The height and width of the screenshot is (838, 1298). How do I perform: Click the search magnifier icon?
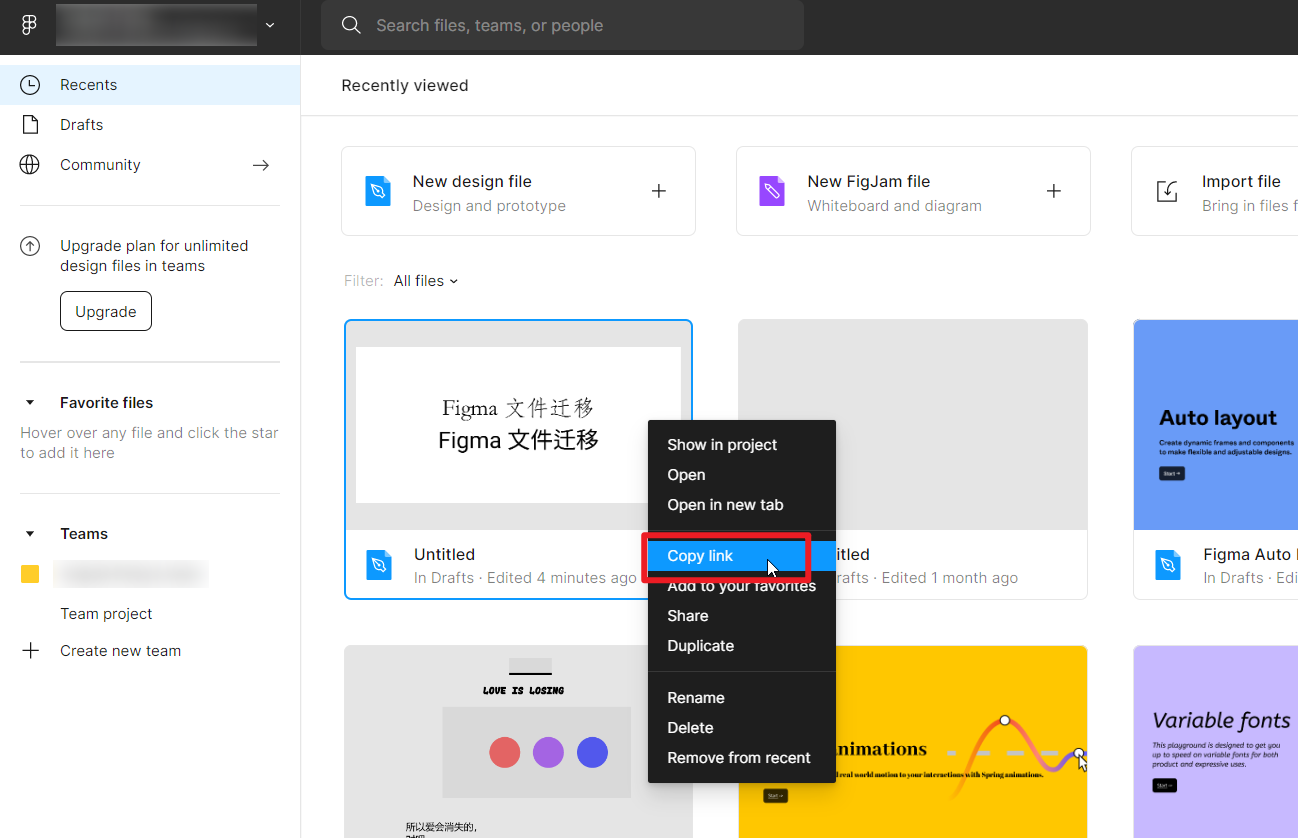coord(349,24)
